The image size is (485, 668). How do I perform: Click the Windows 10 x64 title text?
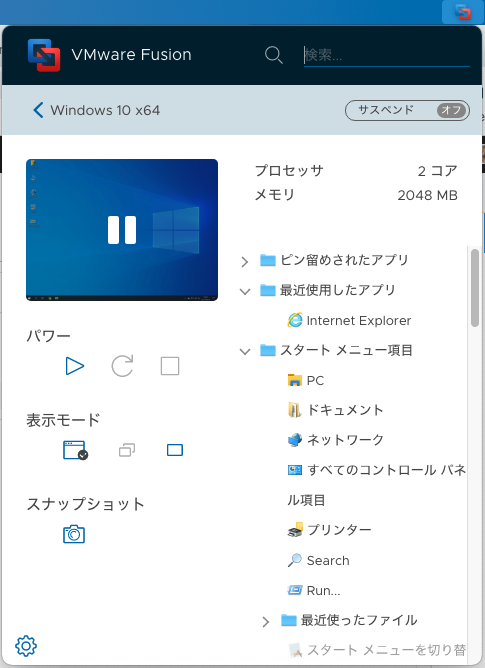(105, 110)
